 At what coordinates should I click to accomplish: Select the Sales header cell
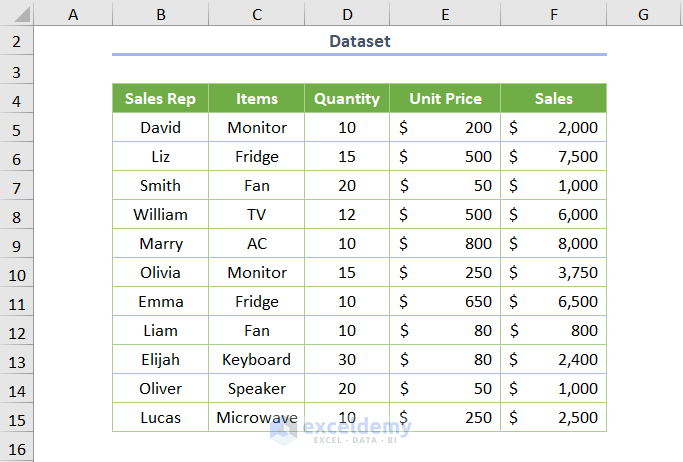click(x=553, y=99)
